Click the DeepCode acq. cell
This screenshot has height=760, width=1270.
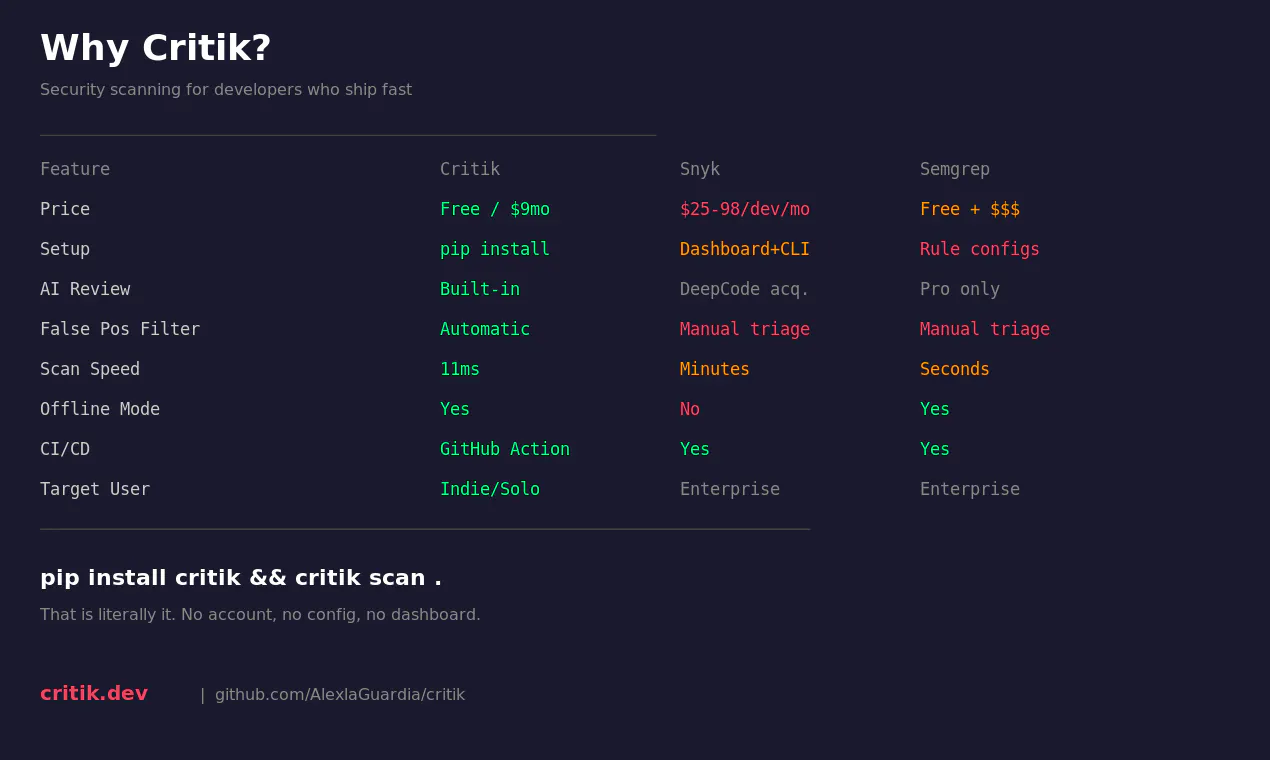(x=745, y=289)
